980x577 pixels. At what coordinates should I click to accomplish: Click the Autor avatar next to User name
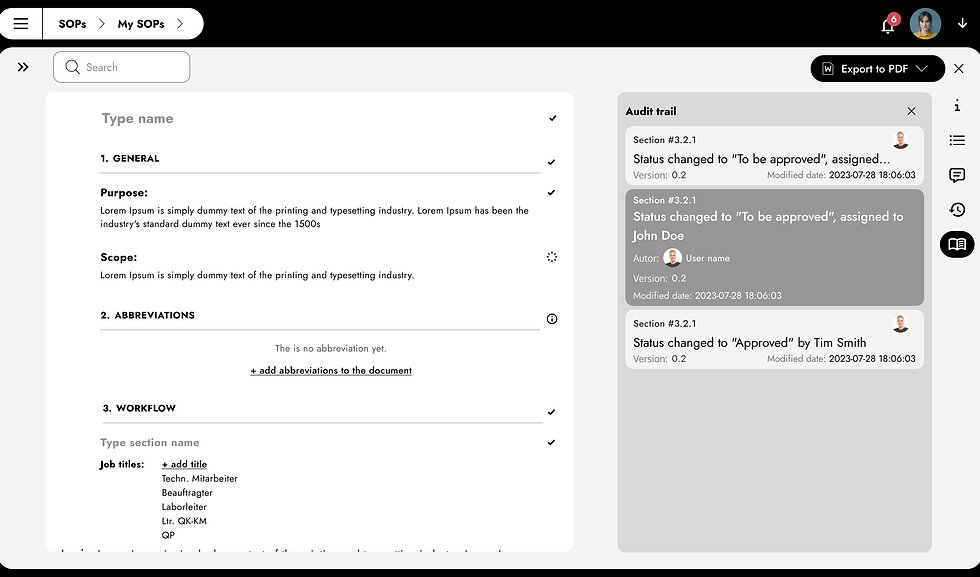tap(672, 258)
